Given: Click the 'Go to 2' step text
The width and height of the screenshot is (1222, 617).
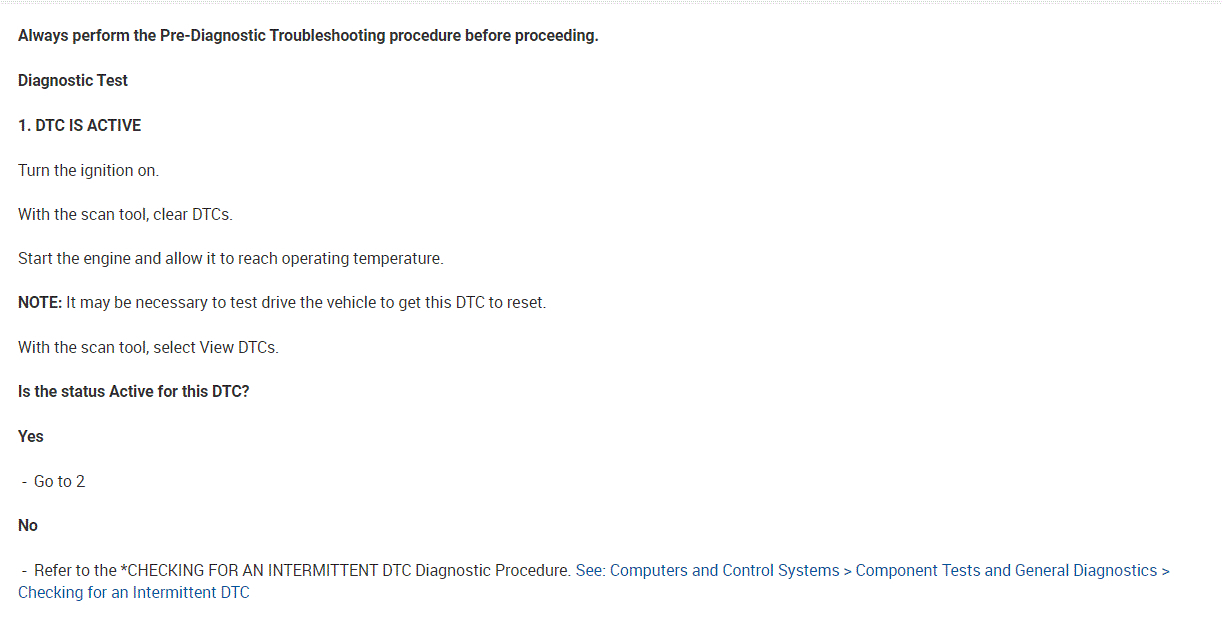Looking at the screenshot, I should (59, 481).
